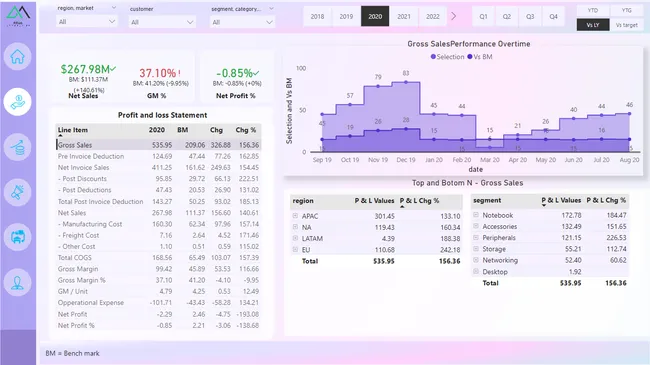This screenshot has height=365, width=650.
Task: Select Gross Margin % row
Action: [x=158, y=280]
